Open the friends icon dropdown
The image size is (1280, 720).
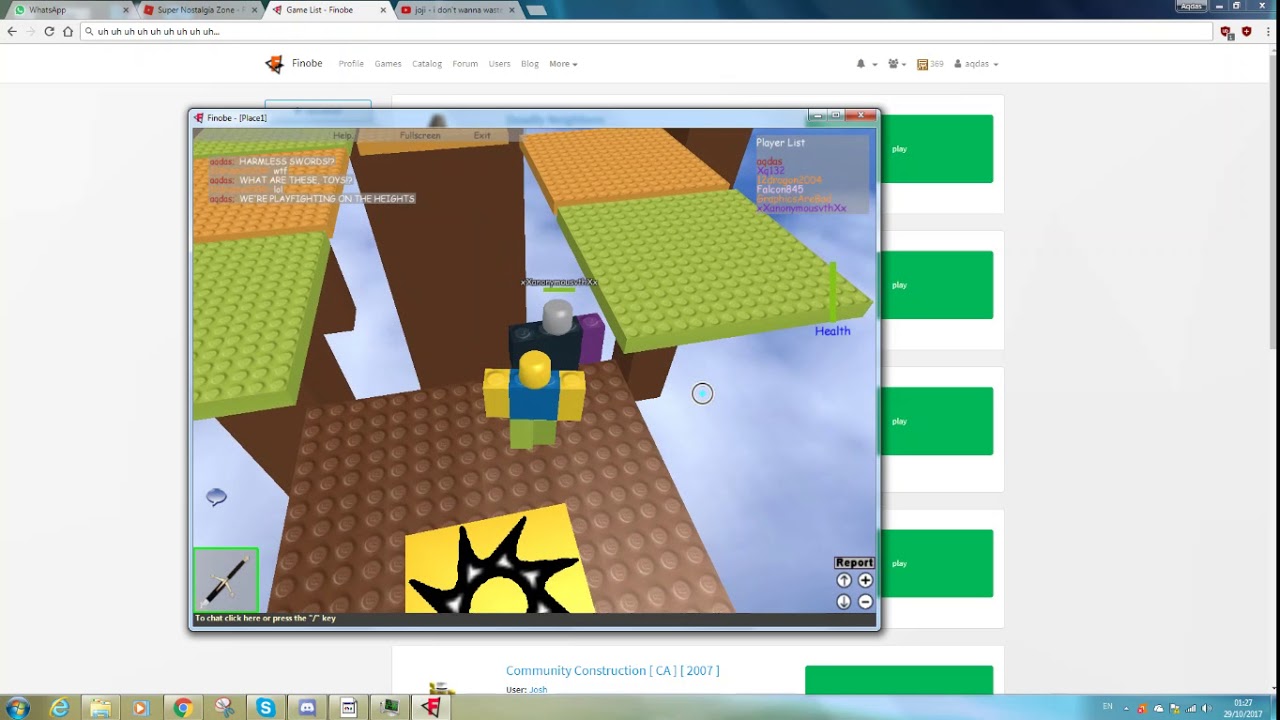897,64
